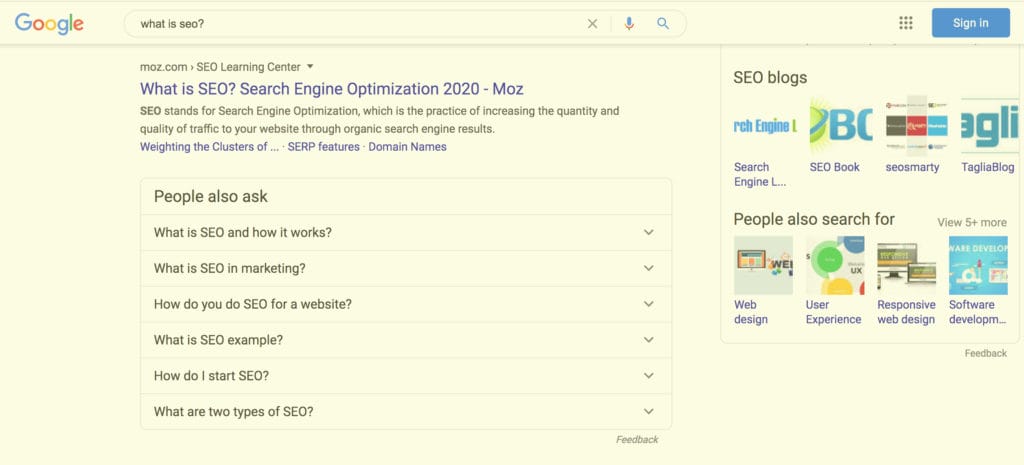
Task: Open the 'Domain Names' sitelink
Action: (408, 147)
